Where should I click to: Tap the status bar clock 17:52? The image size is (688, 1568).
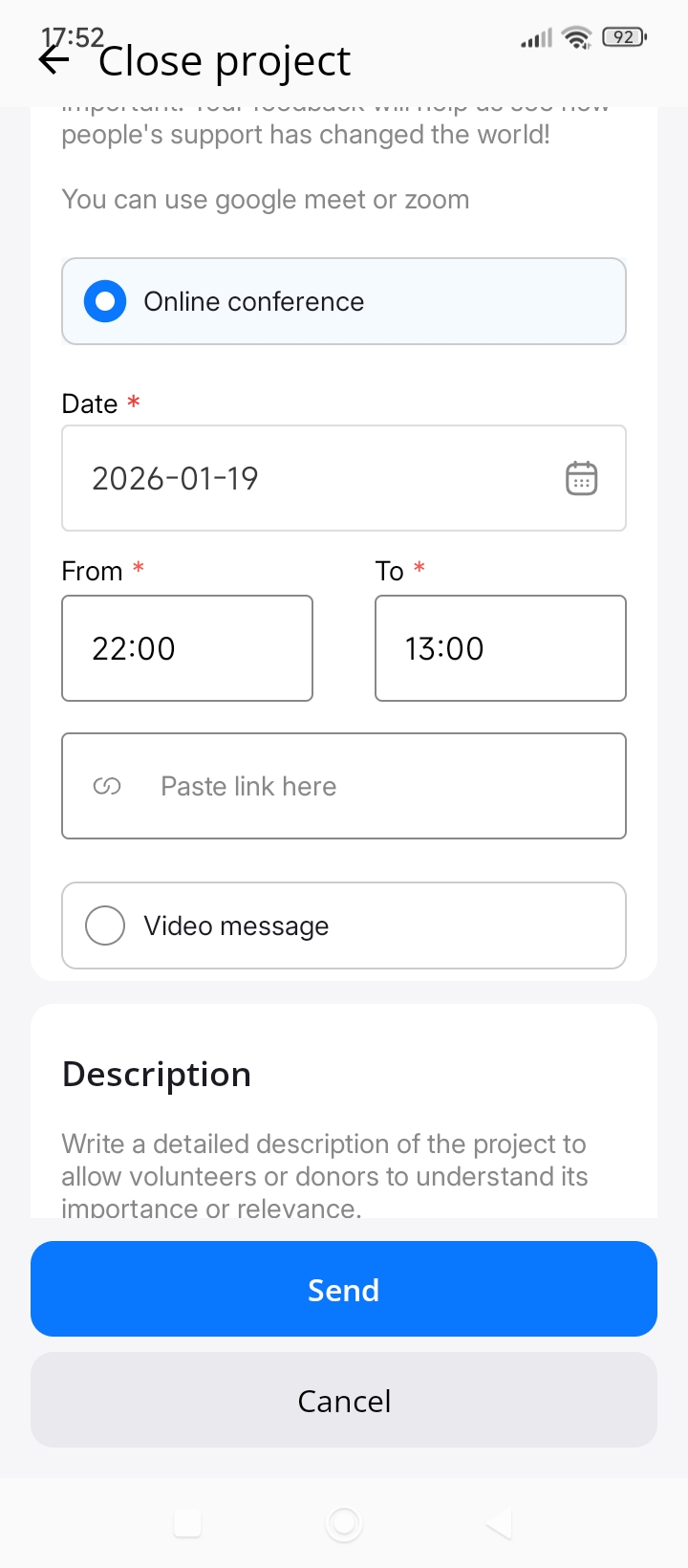pos(73,37)
